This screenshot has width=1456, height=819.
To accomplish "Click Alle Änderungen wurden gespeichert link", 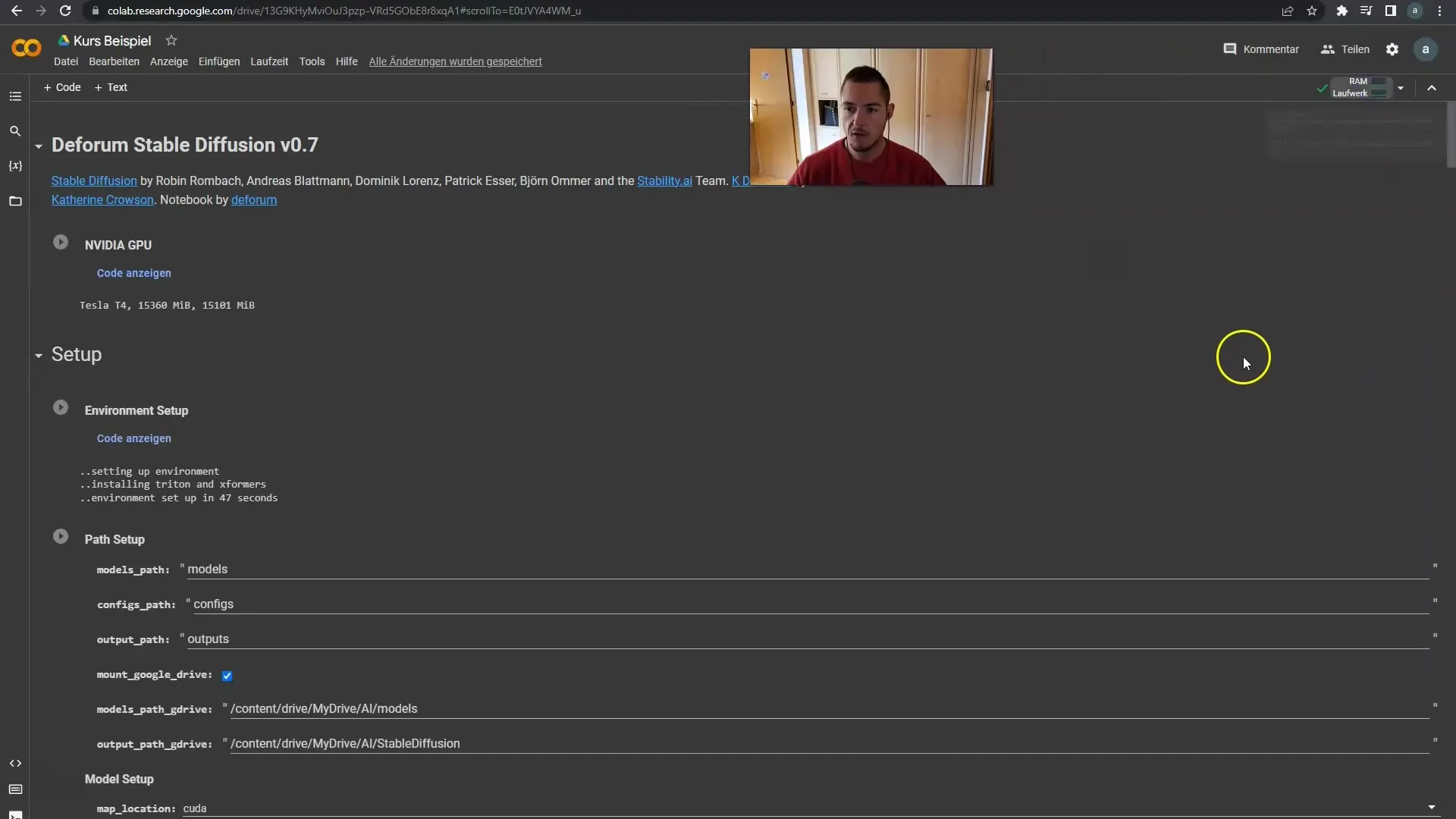I will coord(455,61).
